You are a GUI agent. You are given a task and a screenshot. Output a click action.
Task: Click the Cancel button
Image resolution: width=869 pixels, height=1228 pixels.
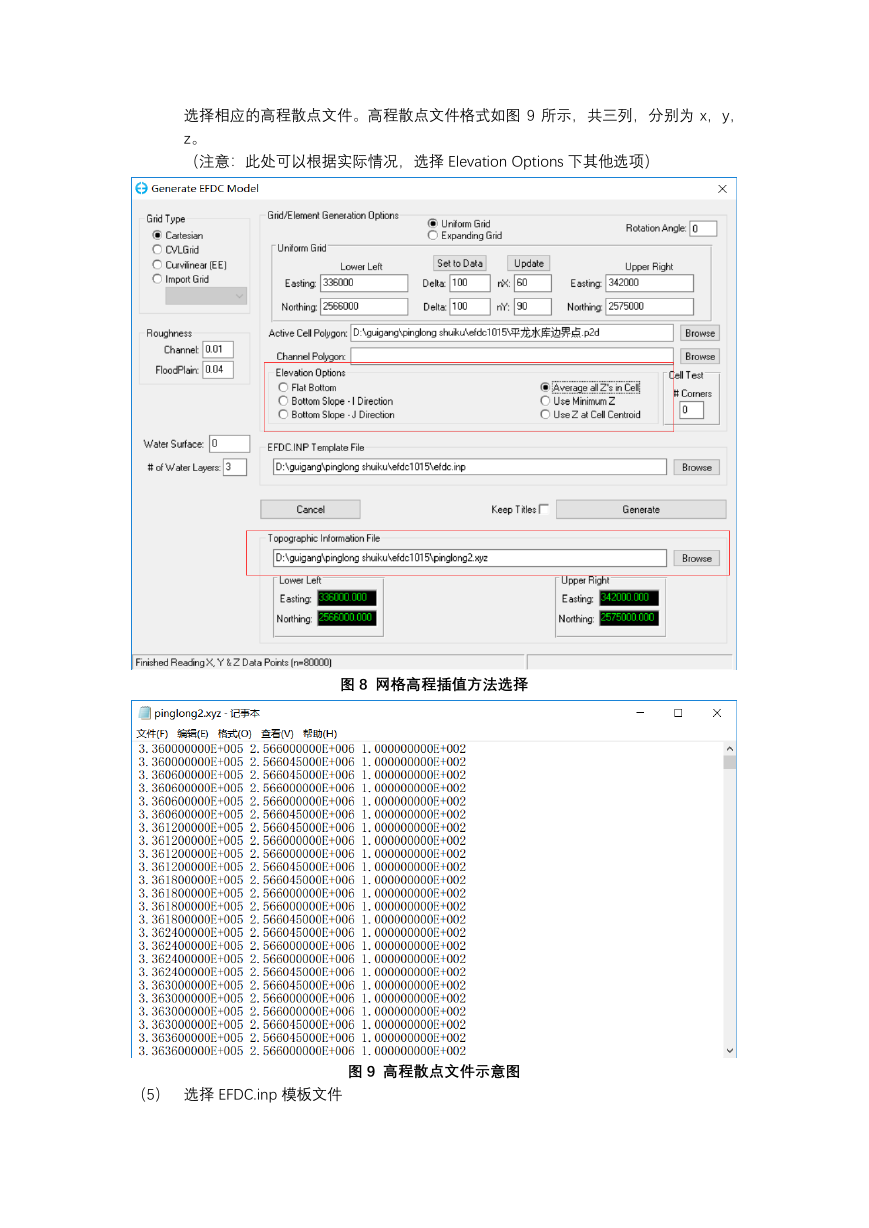click(x=311, y=509)
